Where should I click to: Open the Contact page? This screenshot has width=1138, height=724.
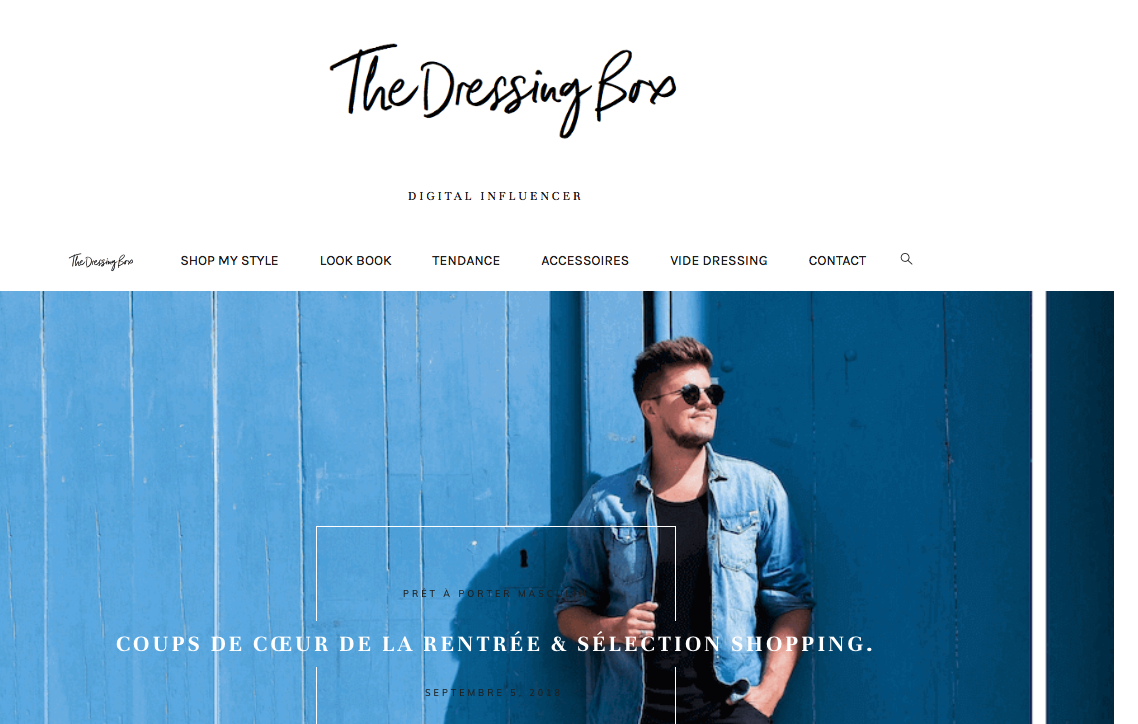click(x=837, y=260)
